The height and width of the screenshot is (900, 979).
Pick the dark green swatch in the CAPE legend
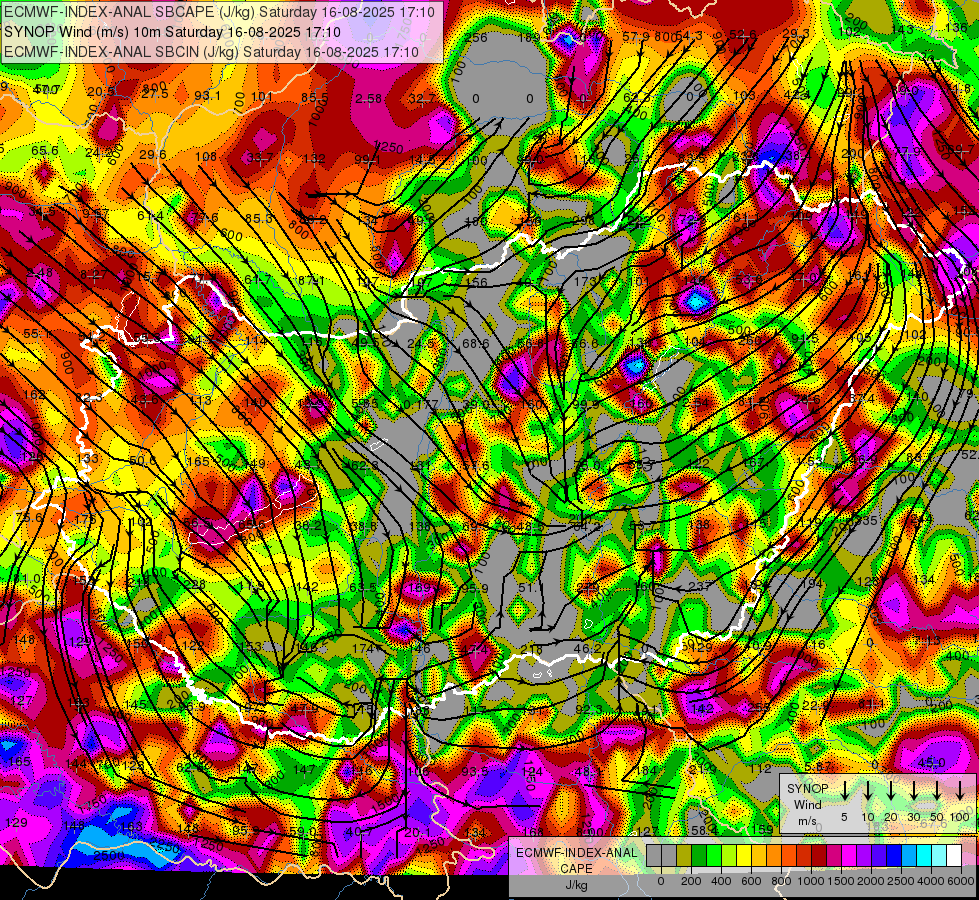coord(699,856)
